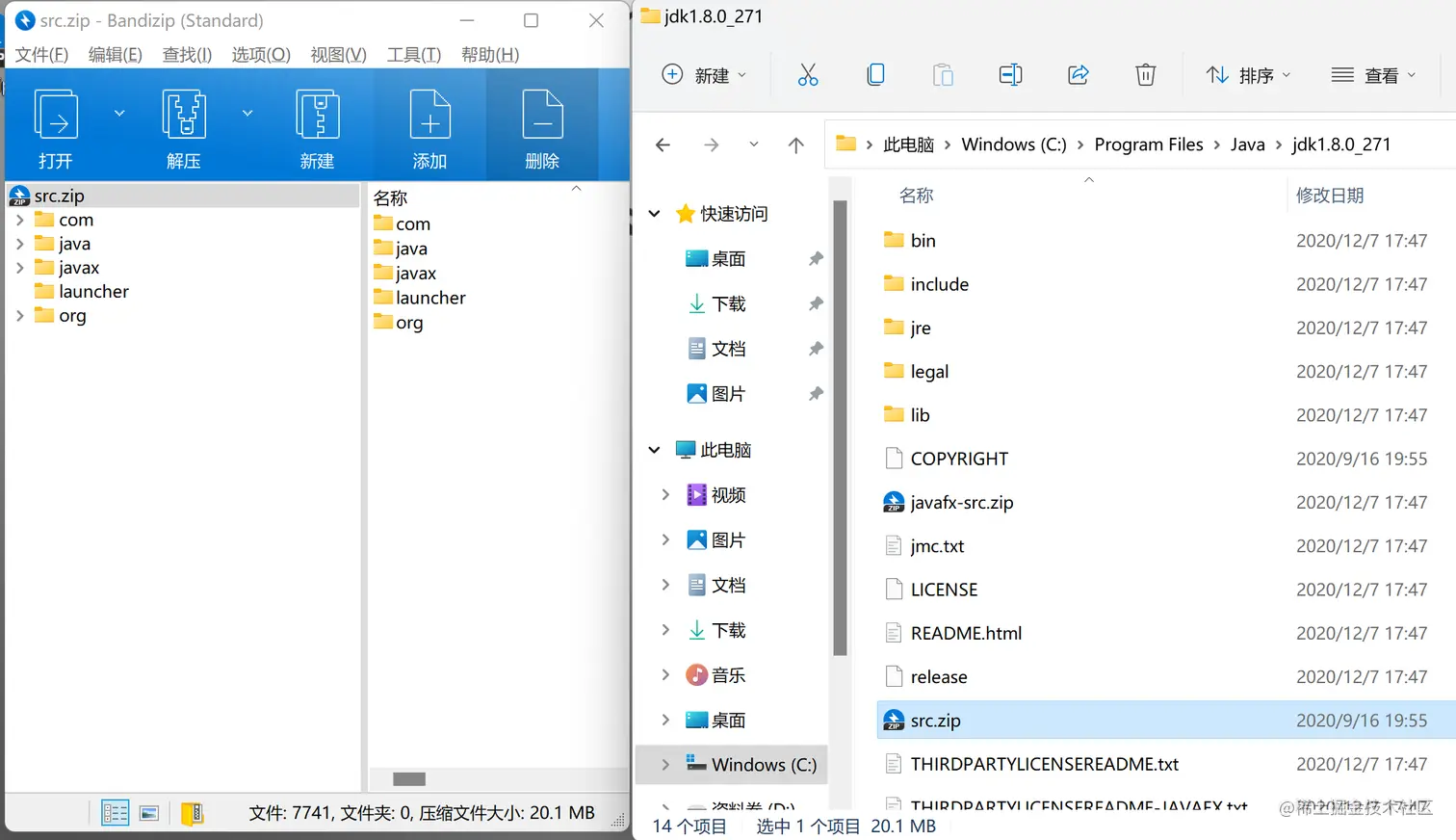
Task: Click the Bandizip Extract (解压) icon
Action: pos(184,115)
